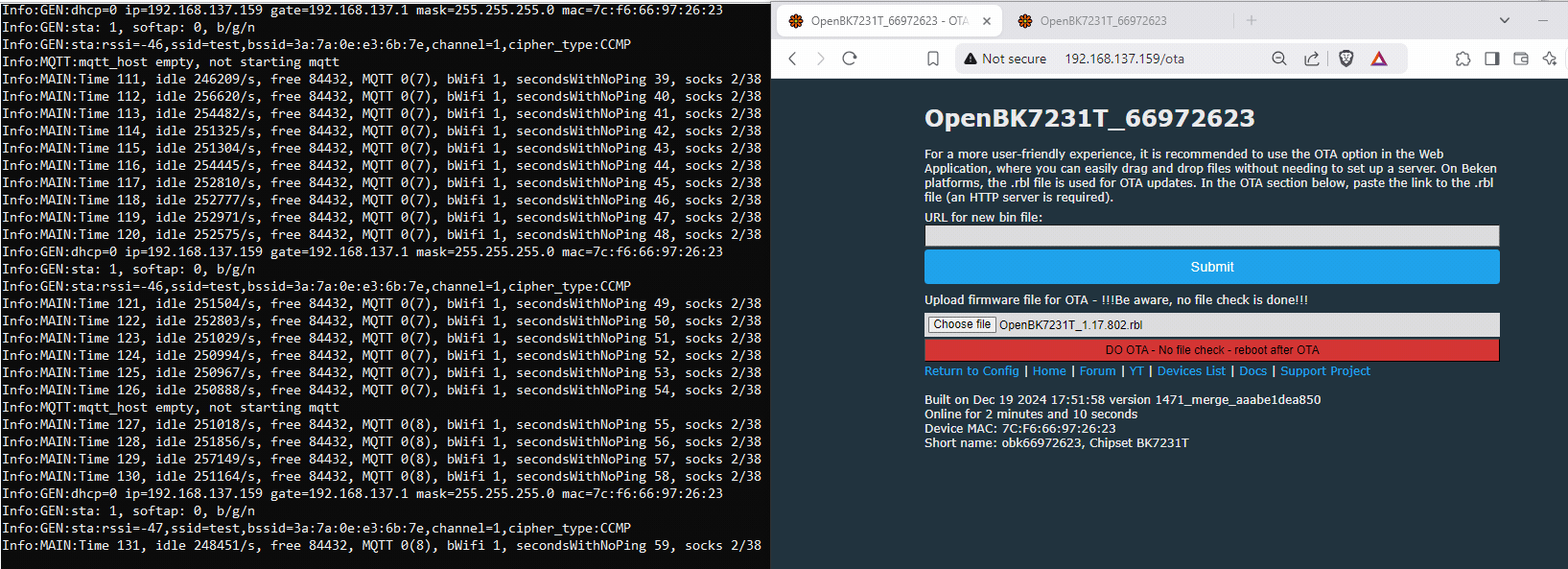Viewport: 1568px width, 569px height.
Task: Open Brave Rewards triangle icon
Action: tap(1378, 59)
